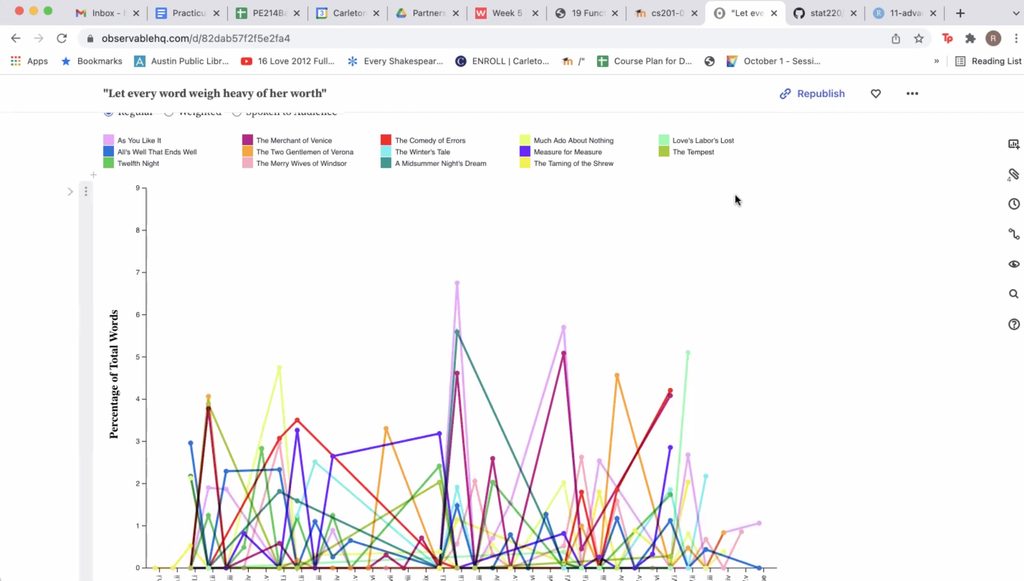Image resolution: width=1024 pixels, height=581 pixels.
Task: Open the notebook more options ellipsis menu
Action: click(x=912, y=93)
